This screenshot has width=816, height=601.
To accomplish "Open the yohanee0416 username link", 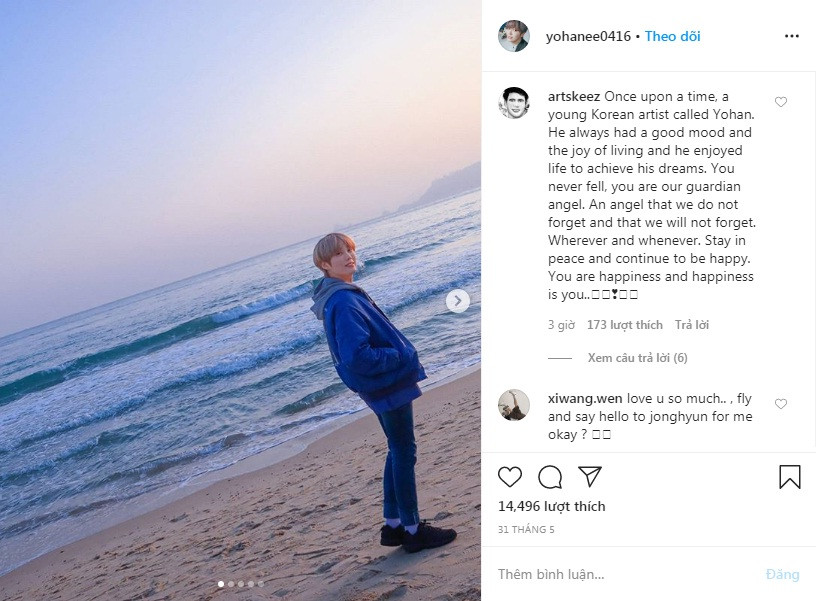I will pyautogui.click(x=588, y=36).
